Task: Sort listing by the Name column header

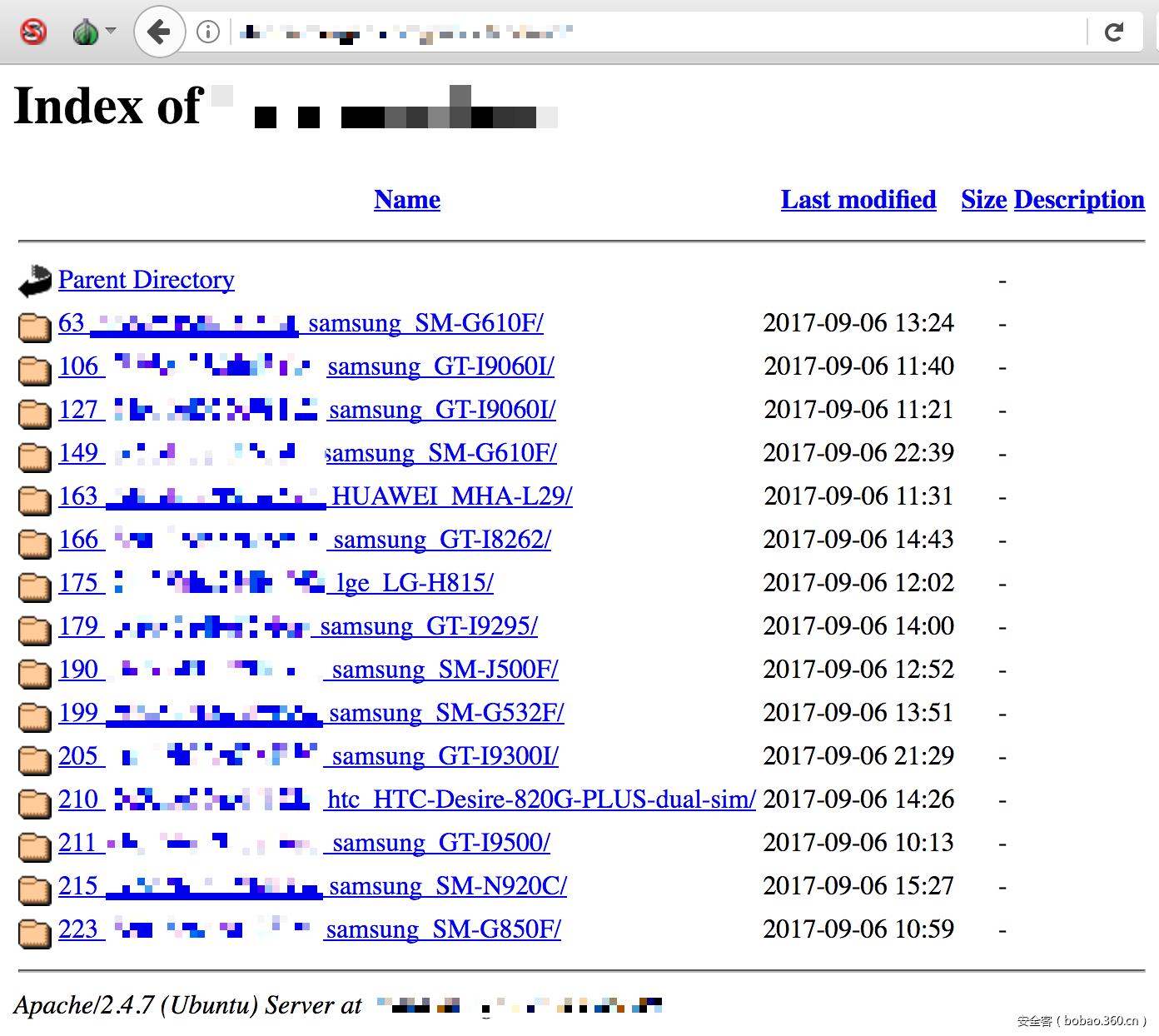Action: (x=406, y=200)
